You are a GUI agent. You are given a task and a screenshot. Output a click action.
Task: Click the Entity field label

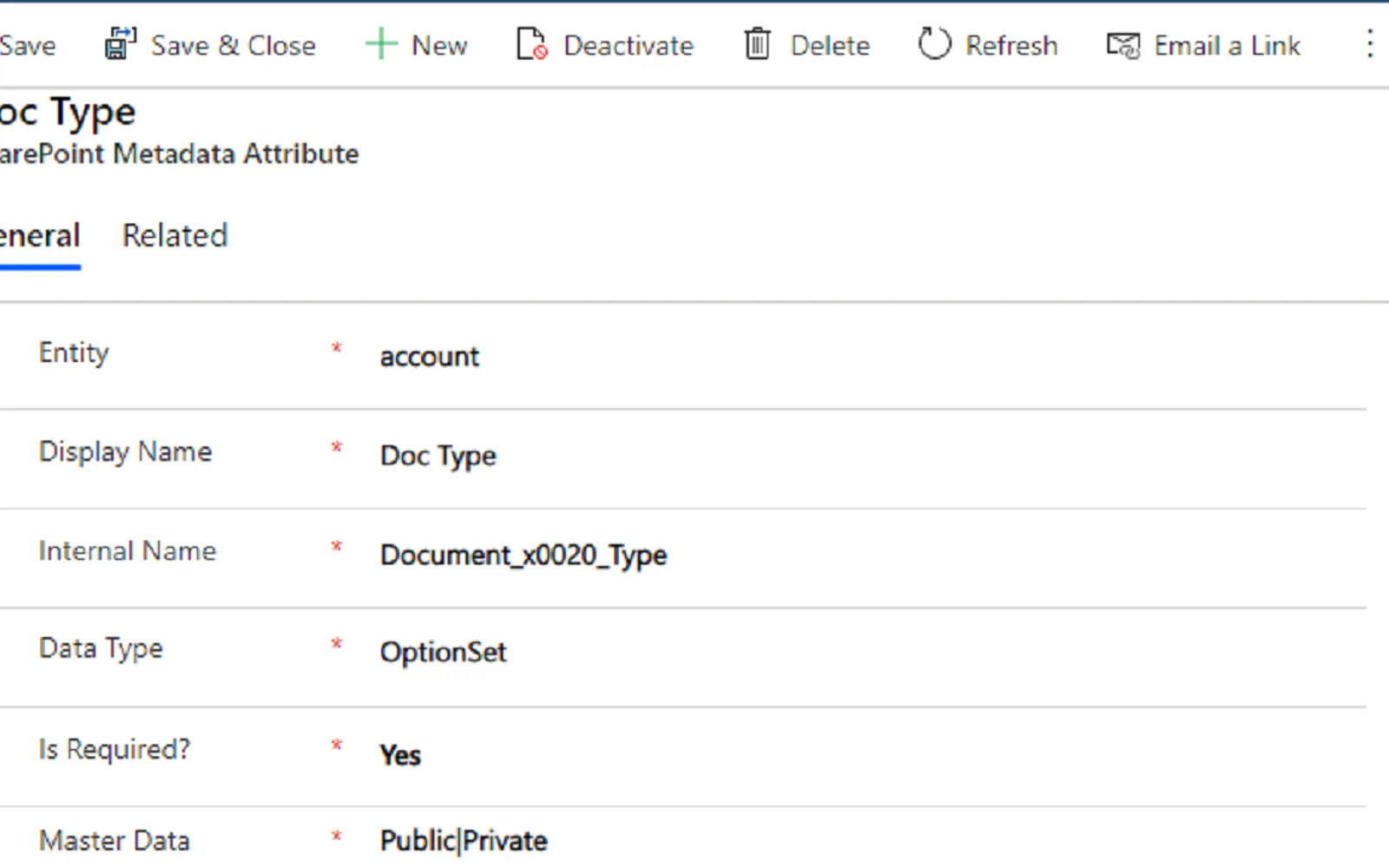[x=74, y=353]
